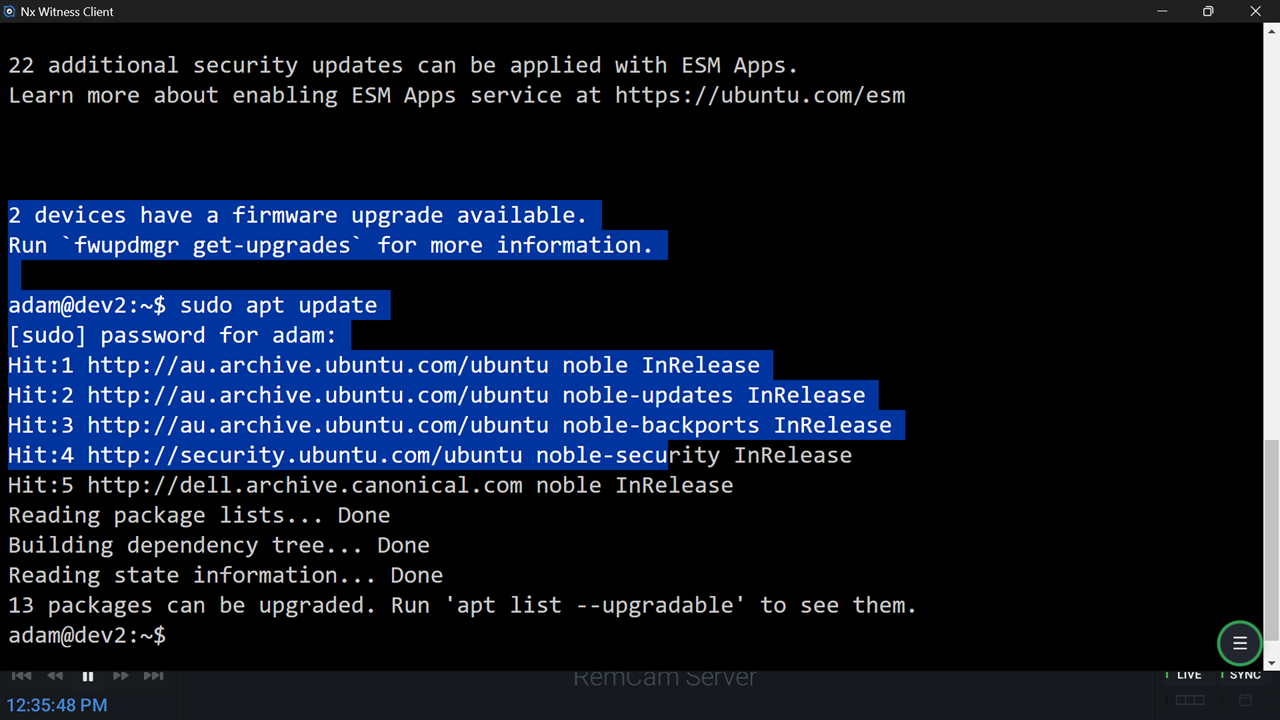Click 'Reading state information... Done' line
This screenshot has width=1280, height=720.
225,576
